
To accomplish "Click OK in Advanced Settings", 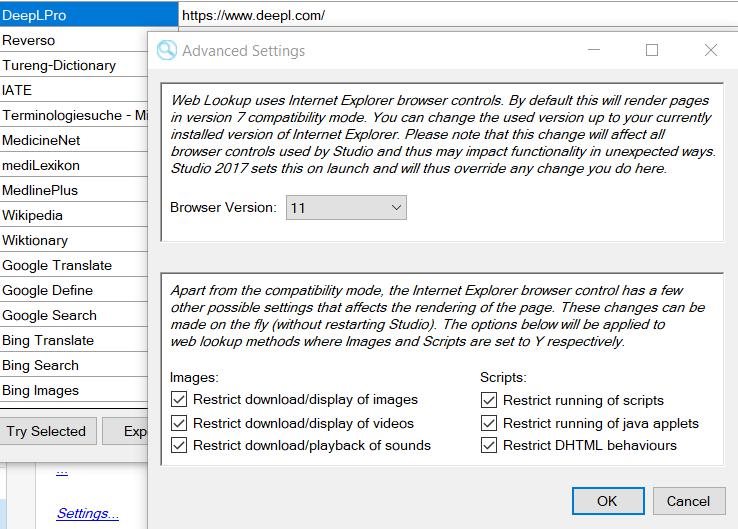I will [x=608, y=501].
